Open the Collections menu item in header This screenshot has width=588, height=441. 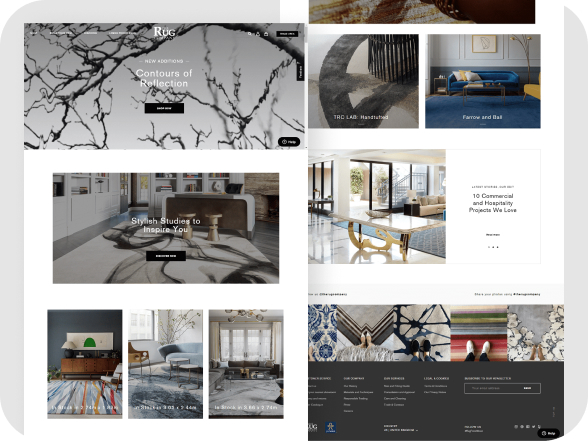pyautogui.click(x=90, y=33)
